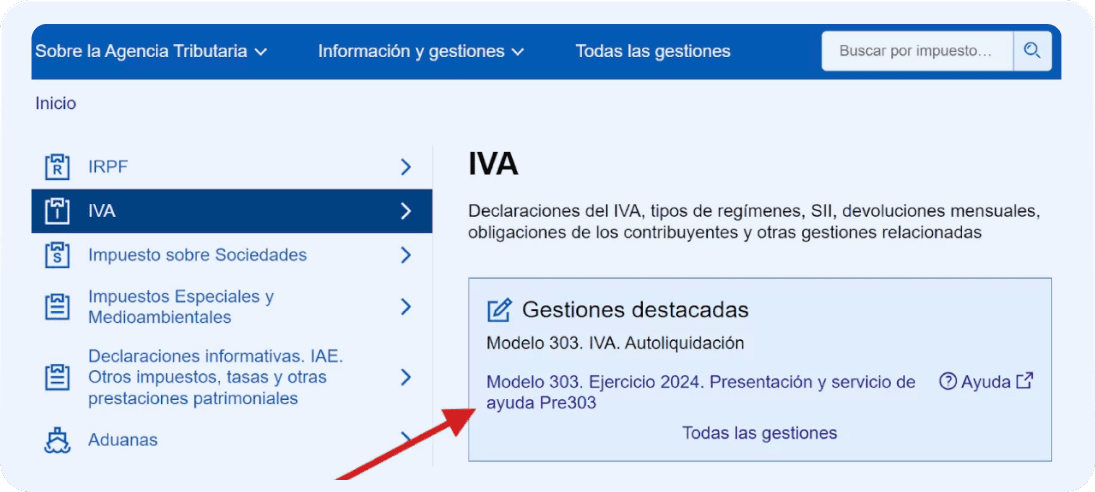Focus the Buscar por impuesto search field

coord(917,51)
